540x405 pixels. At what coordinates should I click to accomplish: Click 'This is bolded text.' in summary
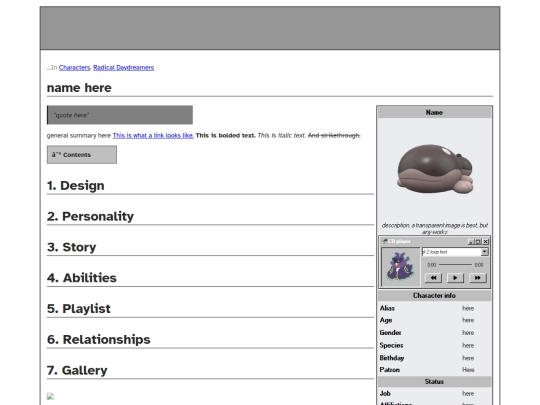click(x=226, y=135)
